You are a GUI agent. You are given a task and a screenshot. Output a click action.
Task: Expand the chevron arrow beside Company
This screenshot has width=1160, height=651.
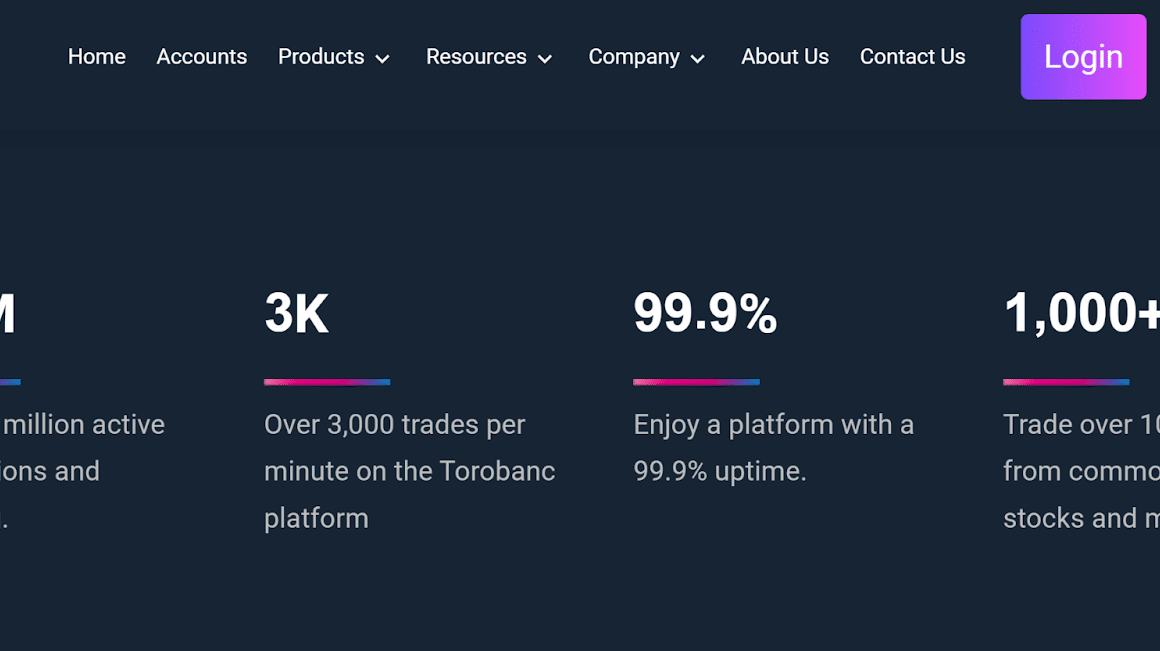pyautogui.click(x=698, y=59)
